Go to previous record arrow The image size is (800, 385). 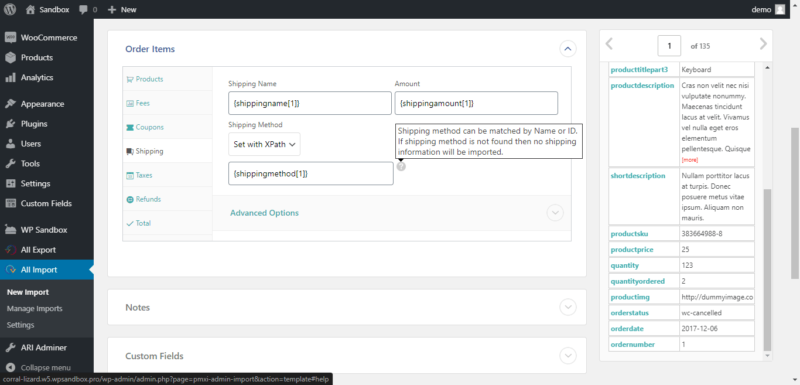coord(609,44)
